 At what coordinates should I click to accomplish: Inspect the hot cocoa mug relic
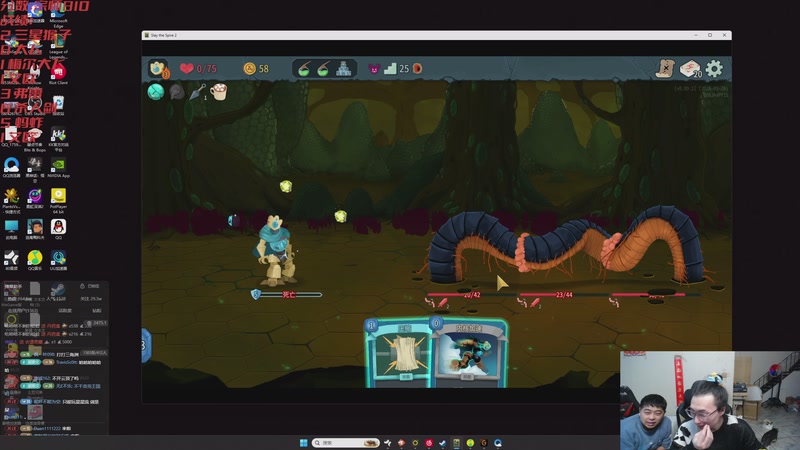[x=218, y=92]
